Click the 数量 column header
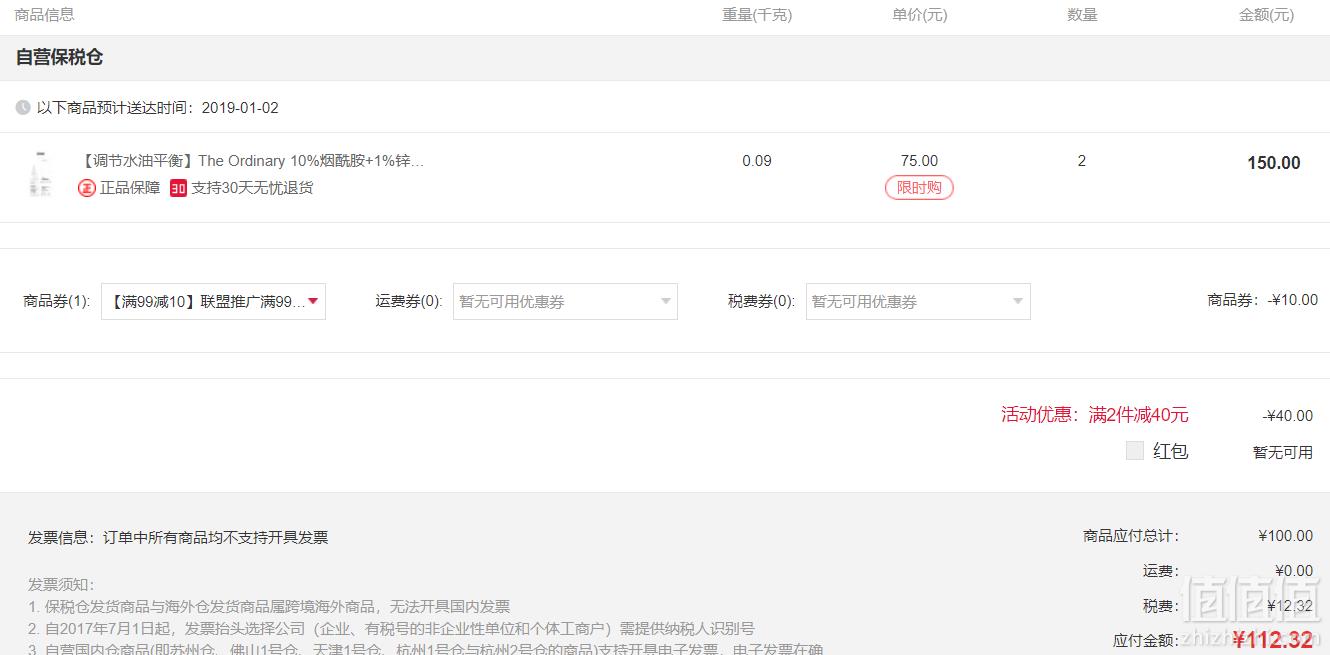 (x=1082, y=15)
